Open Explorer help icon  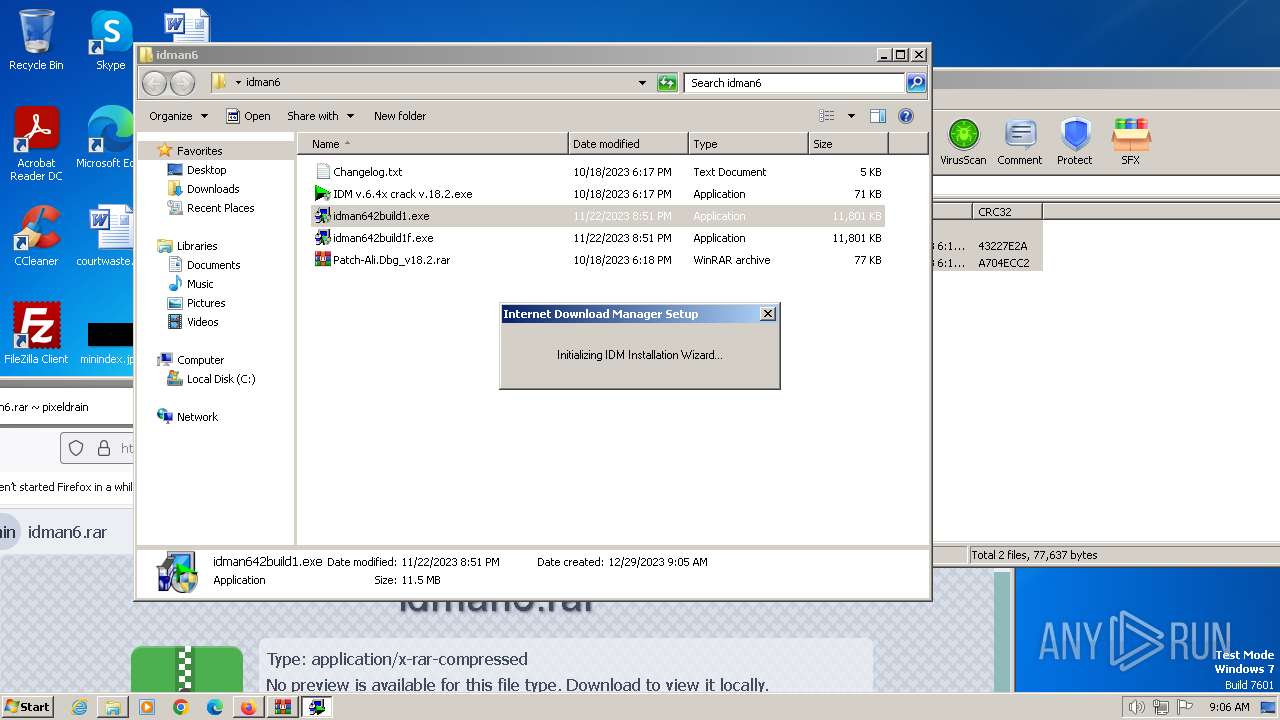906,116
